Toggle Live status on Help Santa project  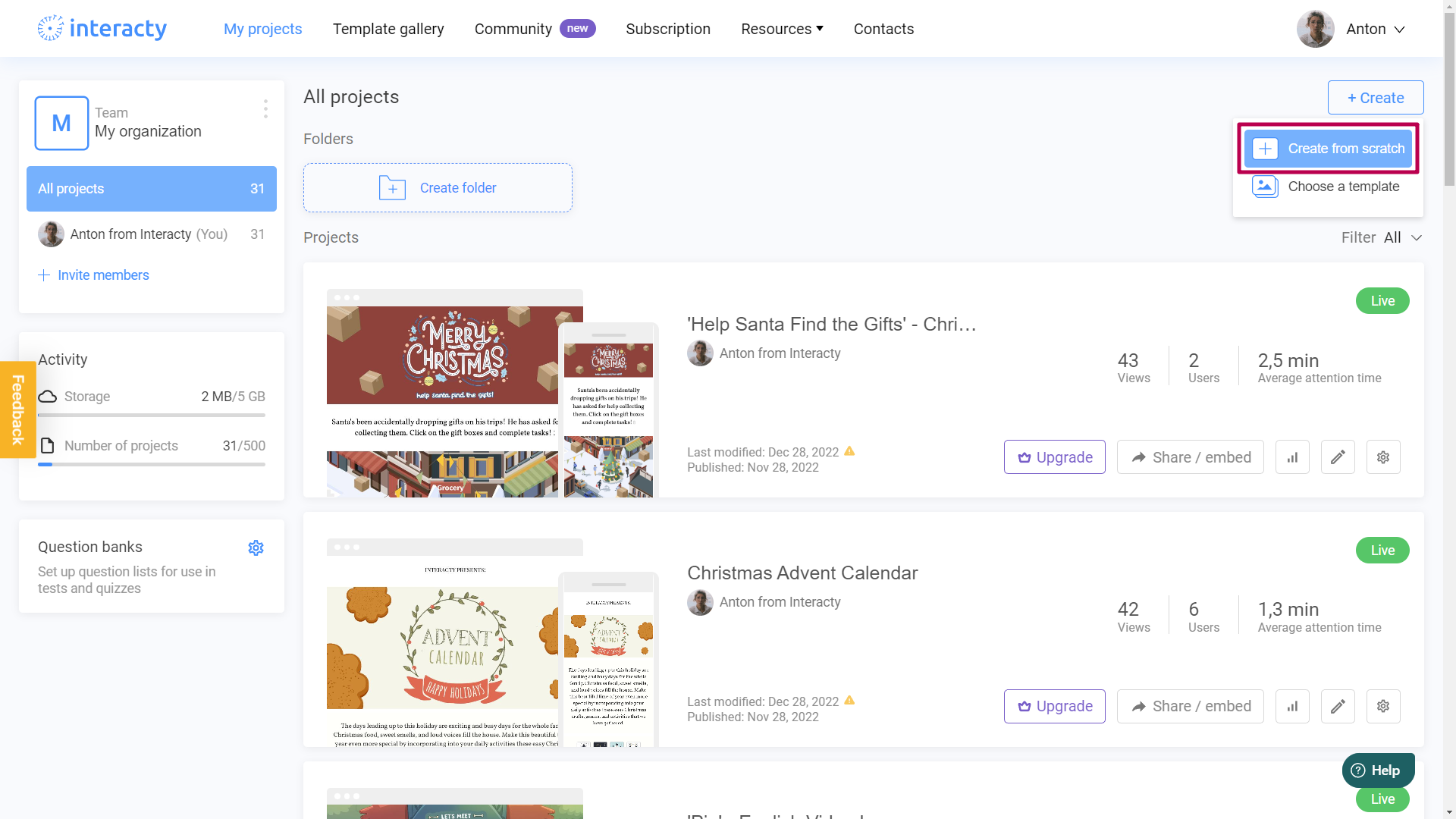(x=1382, y=300)
